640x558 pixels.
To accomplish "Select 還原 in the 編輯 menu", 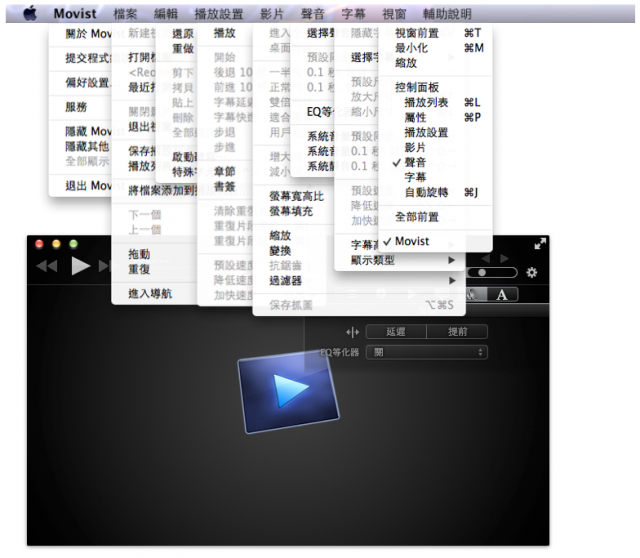I will [x=182, y=34].
